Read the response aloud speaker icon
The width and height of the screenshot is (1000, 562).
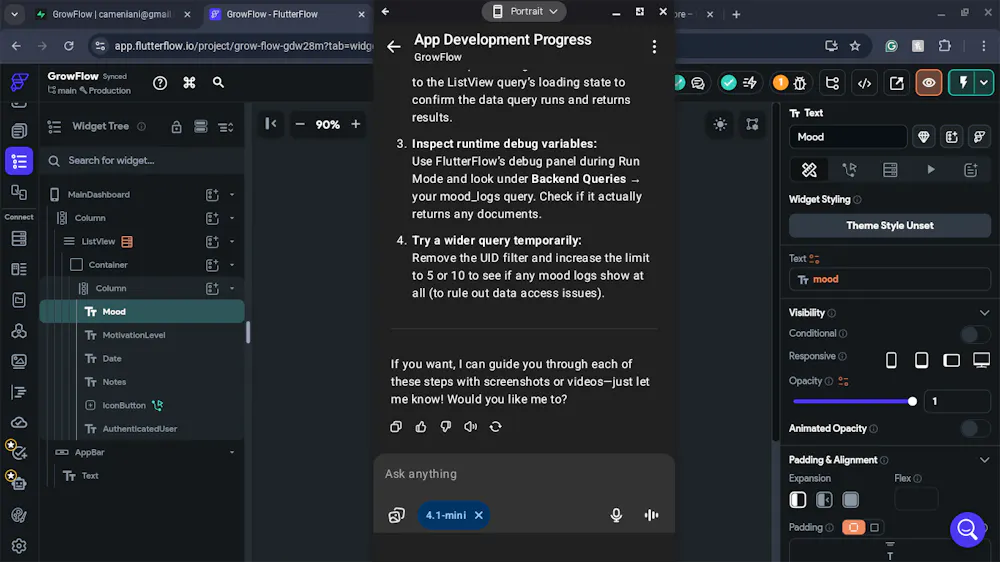click(x=471, y=427)
